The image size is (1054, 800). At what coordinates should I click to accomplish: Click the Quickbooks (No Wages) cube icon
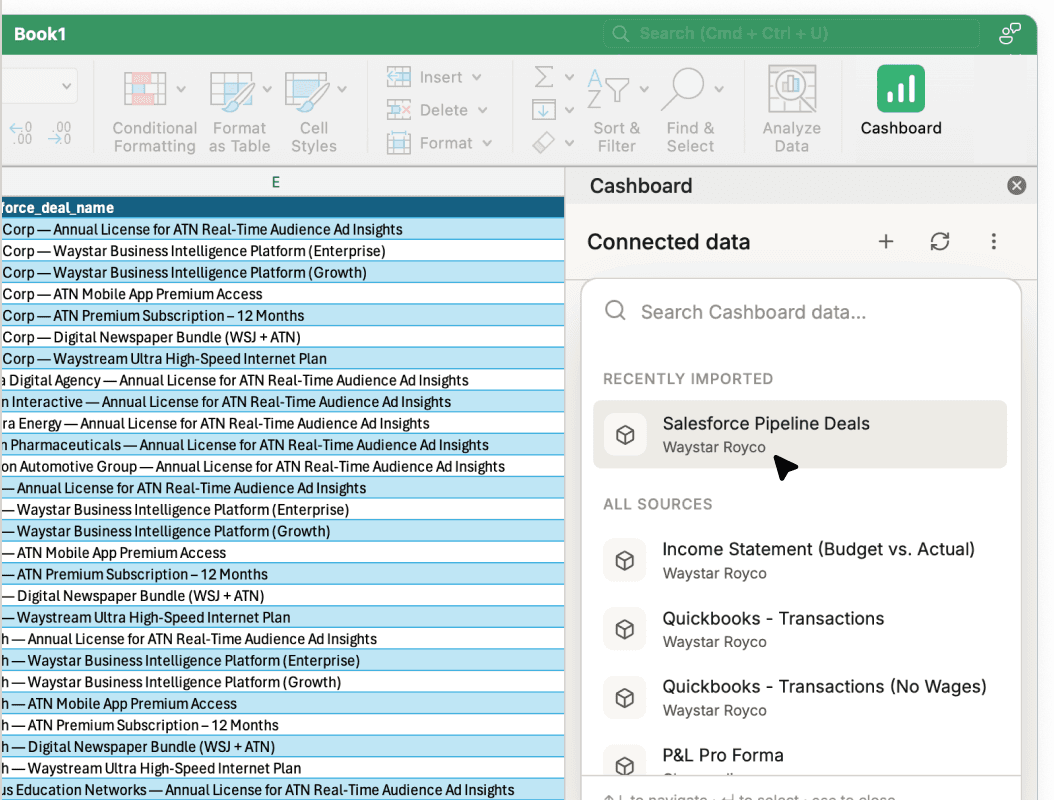(625, 697)
